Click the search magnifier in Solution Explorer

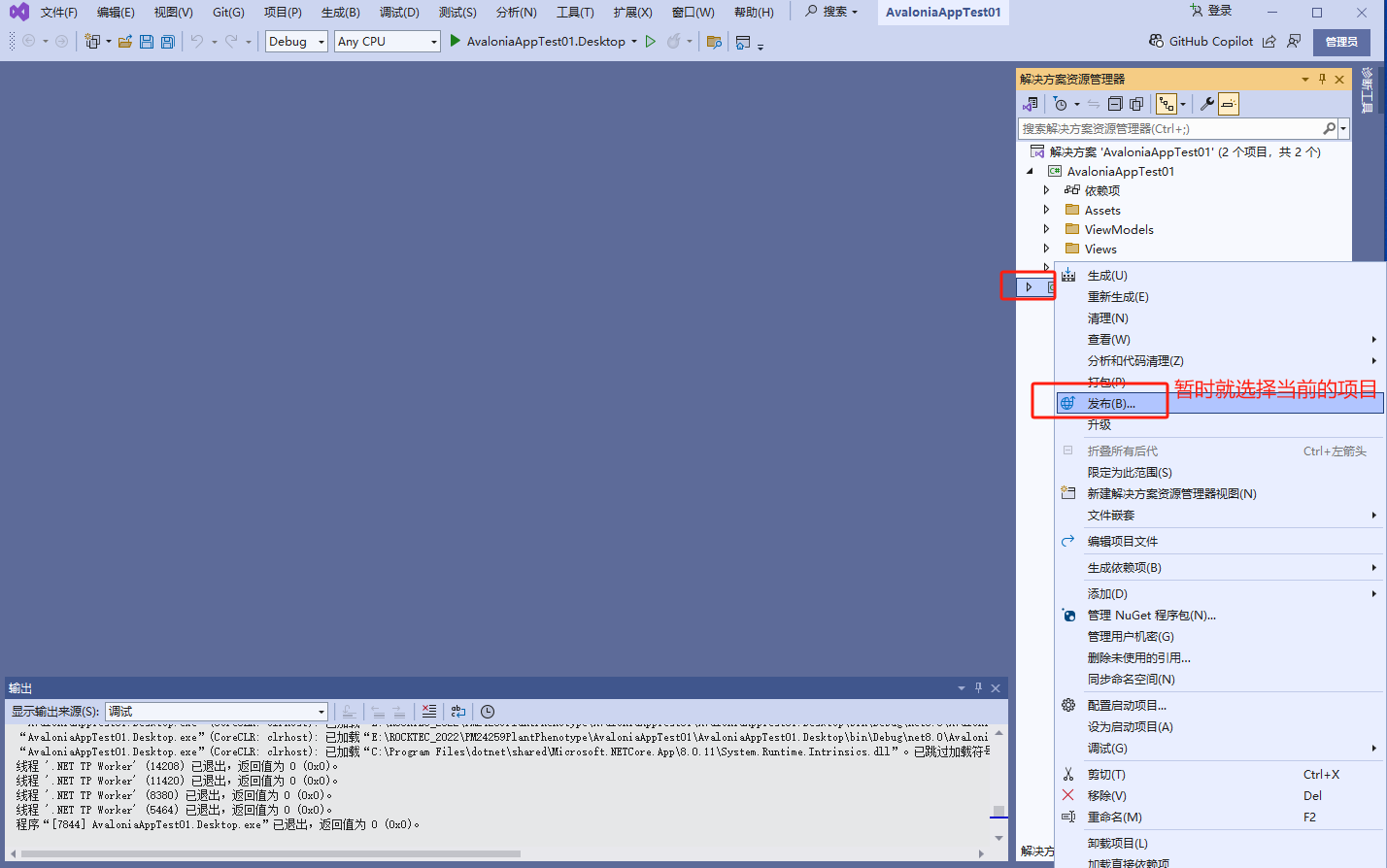1330,128
